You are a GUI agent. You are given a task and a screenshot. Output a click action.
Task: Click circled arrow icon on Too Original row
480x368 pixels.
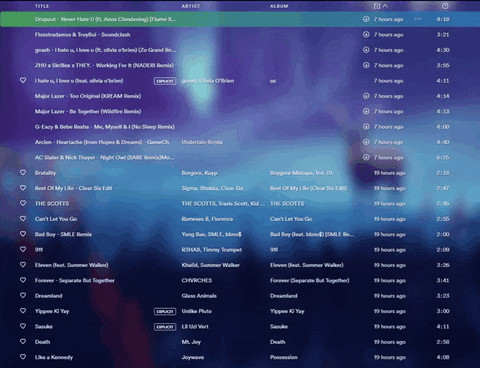pyautogui.click(x=366, y=96)
